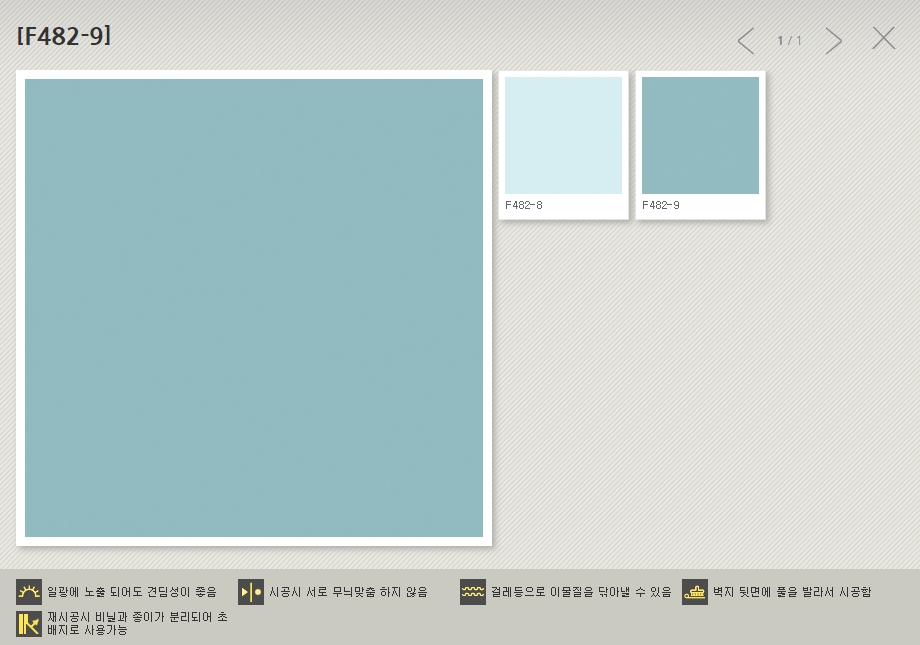Go to the previous image with left arrow
Image resolution: width=920 pixels, height=645 pixels.
tap(746, 41)
